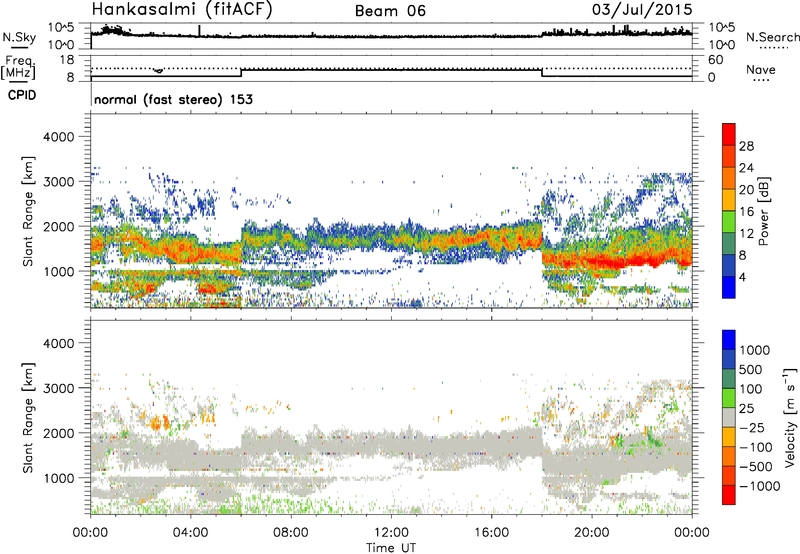Pick the blue 4–8 dB power segment

point(729,265)
